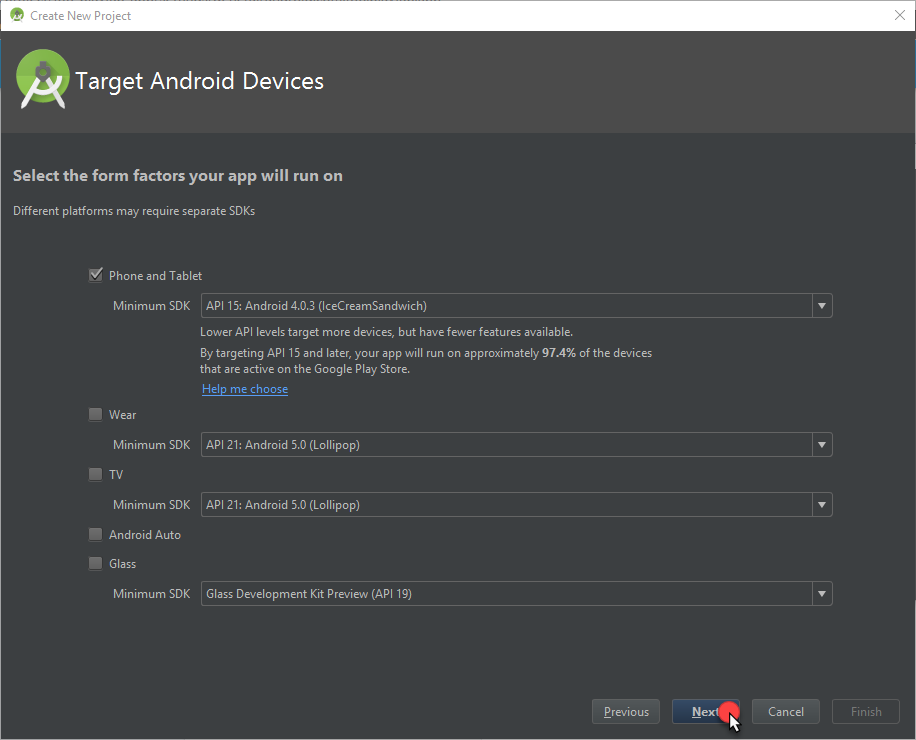Click the Android mascot logo in the header
Viewport: 916px width, 740px height.
click(42, 80)
